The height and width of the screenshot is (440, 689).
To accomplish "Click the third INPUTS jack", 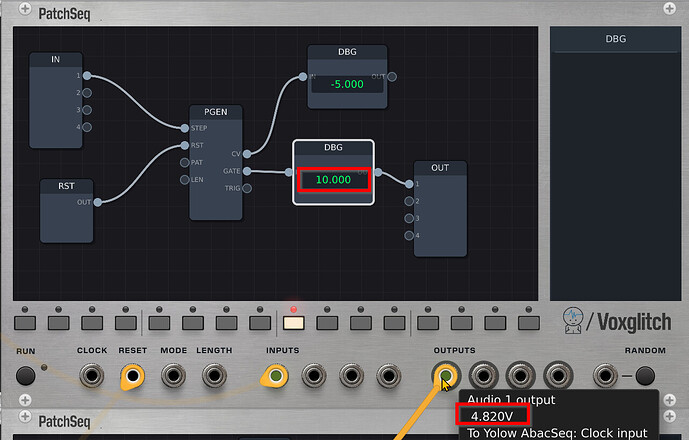I will tap(351, 376).
